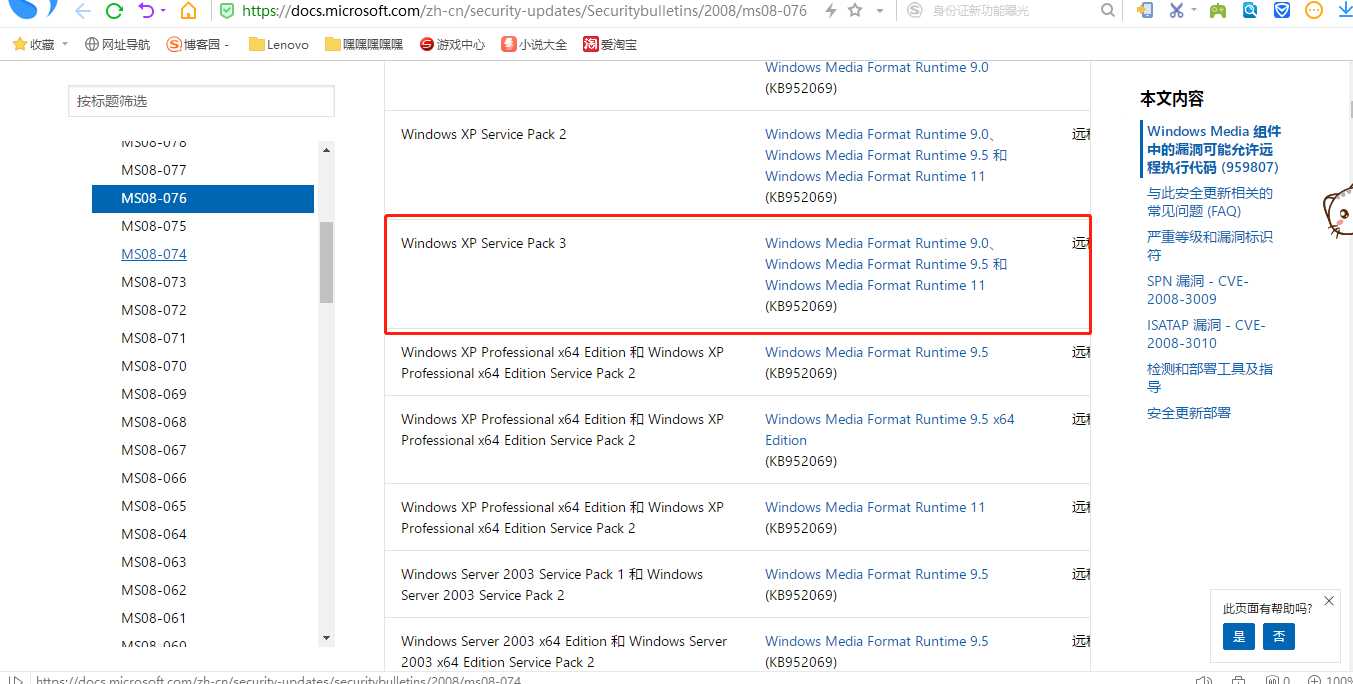Click 否 in the page feedback box
Image resolution: width=1353 pixels, height=684 pixels.
(x=1279, y=636)
